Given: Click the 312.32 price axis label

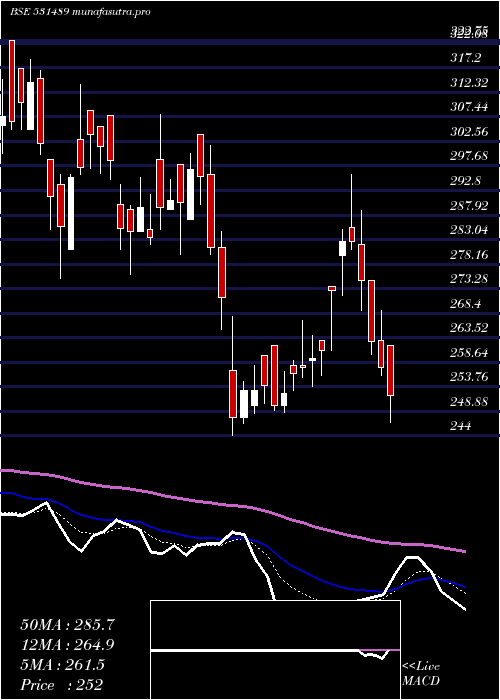Looking at the screenshot, I should [469, 83].
